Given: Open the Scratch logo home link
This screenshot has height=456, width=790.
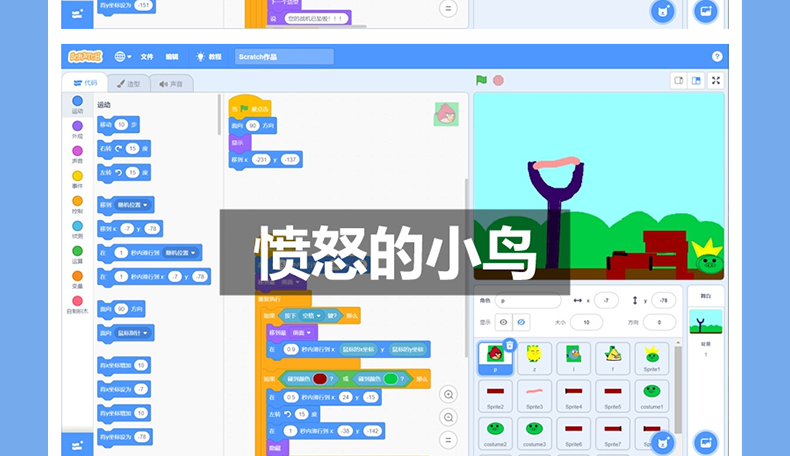Looking at the screenshot, I should click(85, 56).
